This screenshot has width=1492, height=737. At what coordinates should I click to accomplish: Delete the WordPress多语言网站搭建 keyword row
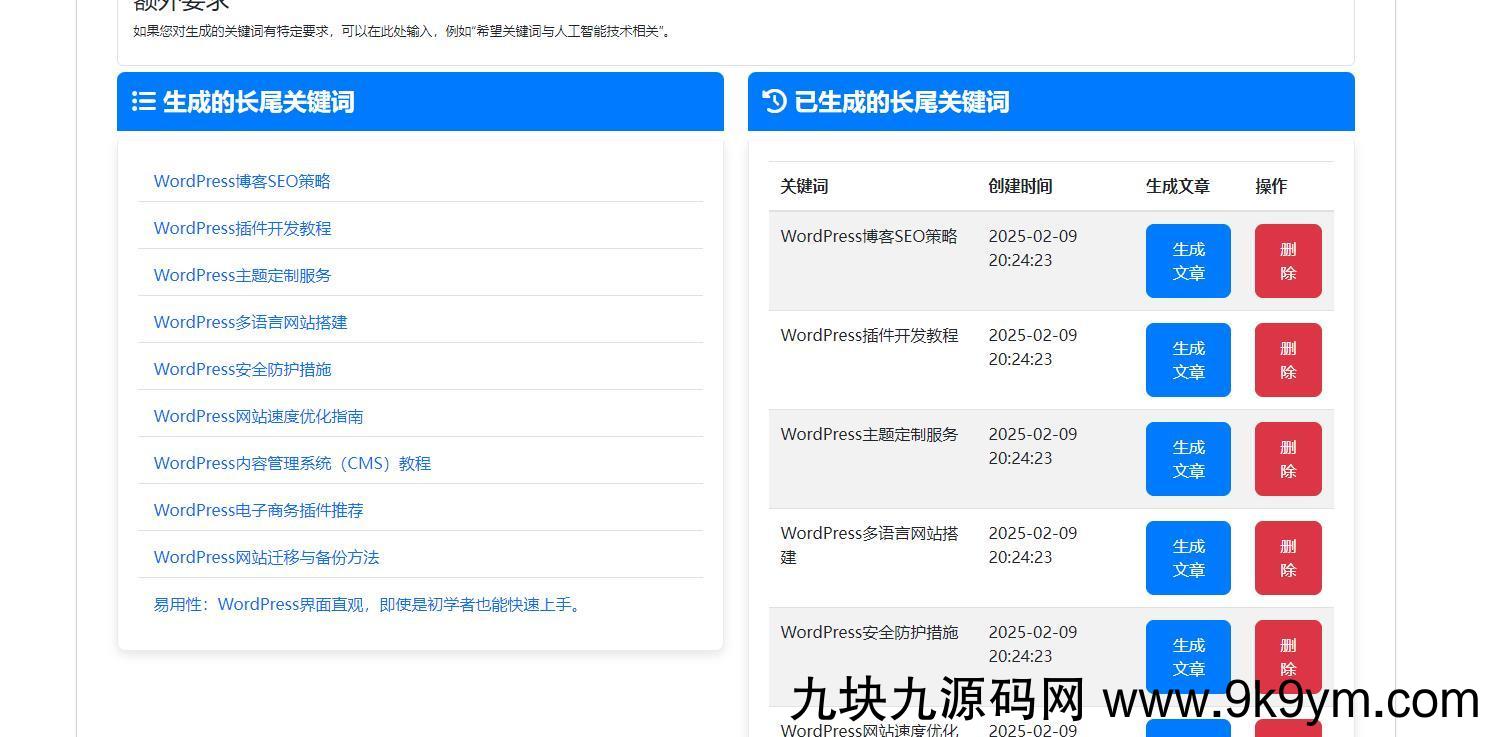coord(1288,558)
